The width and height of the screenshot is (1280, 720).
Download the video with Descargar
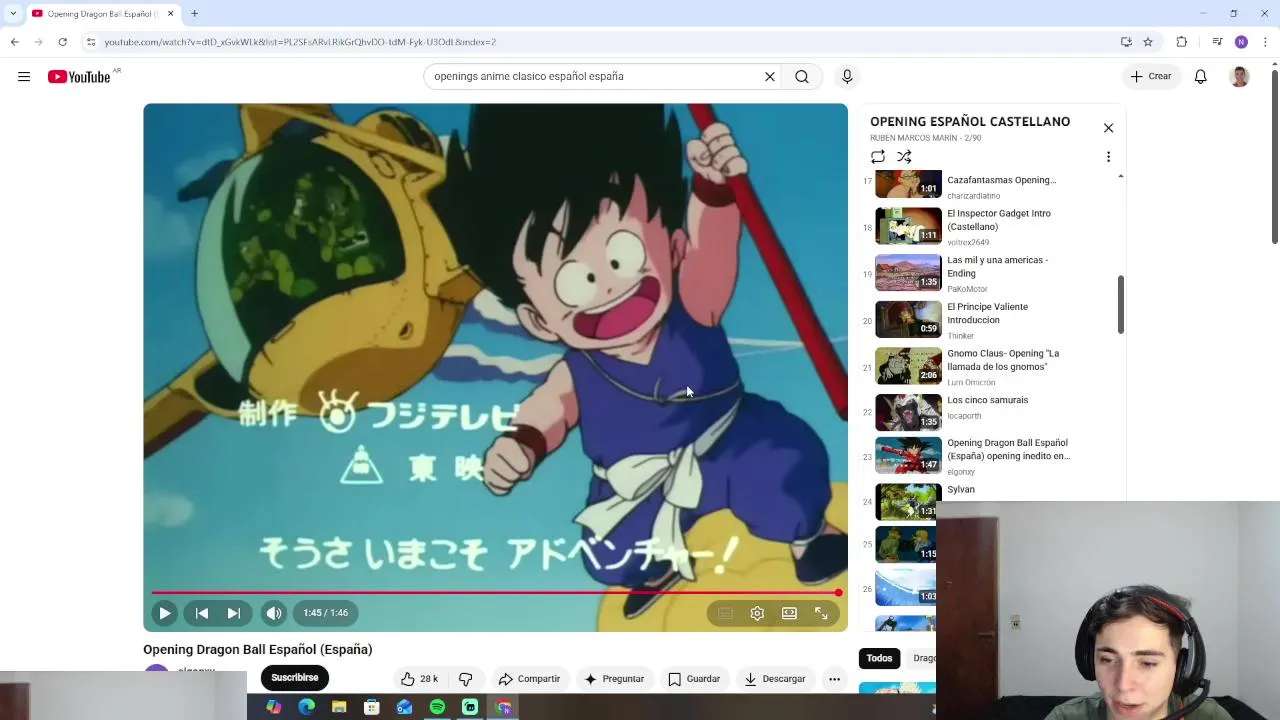click(x=775, y=679)
